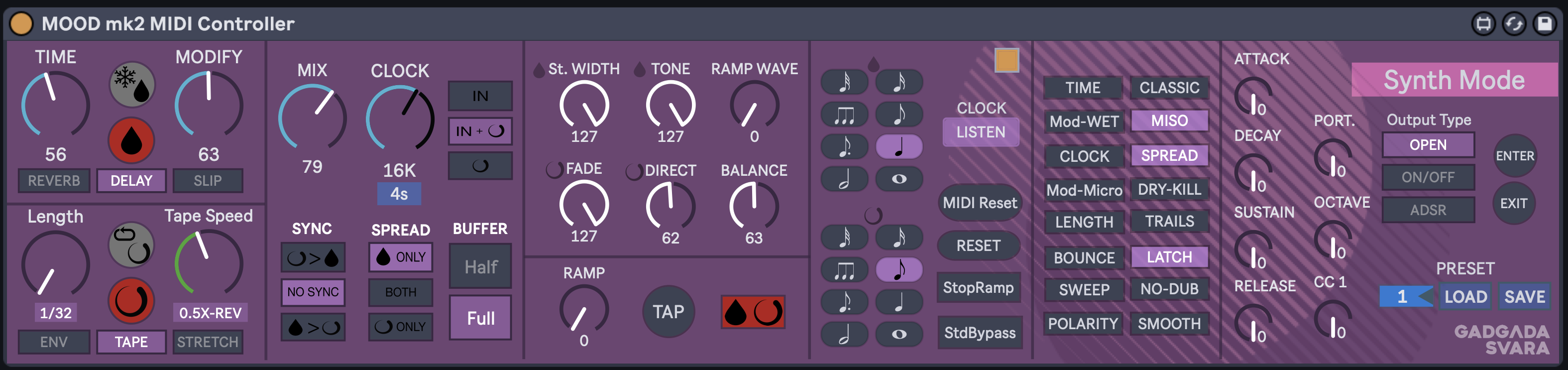Image resolution: width=1568 pixels, height=370 pixels.
Task: Open the 4s clock time selector
Action: point(399,194)
